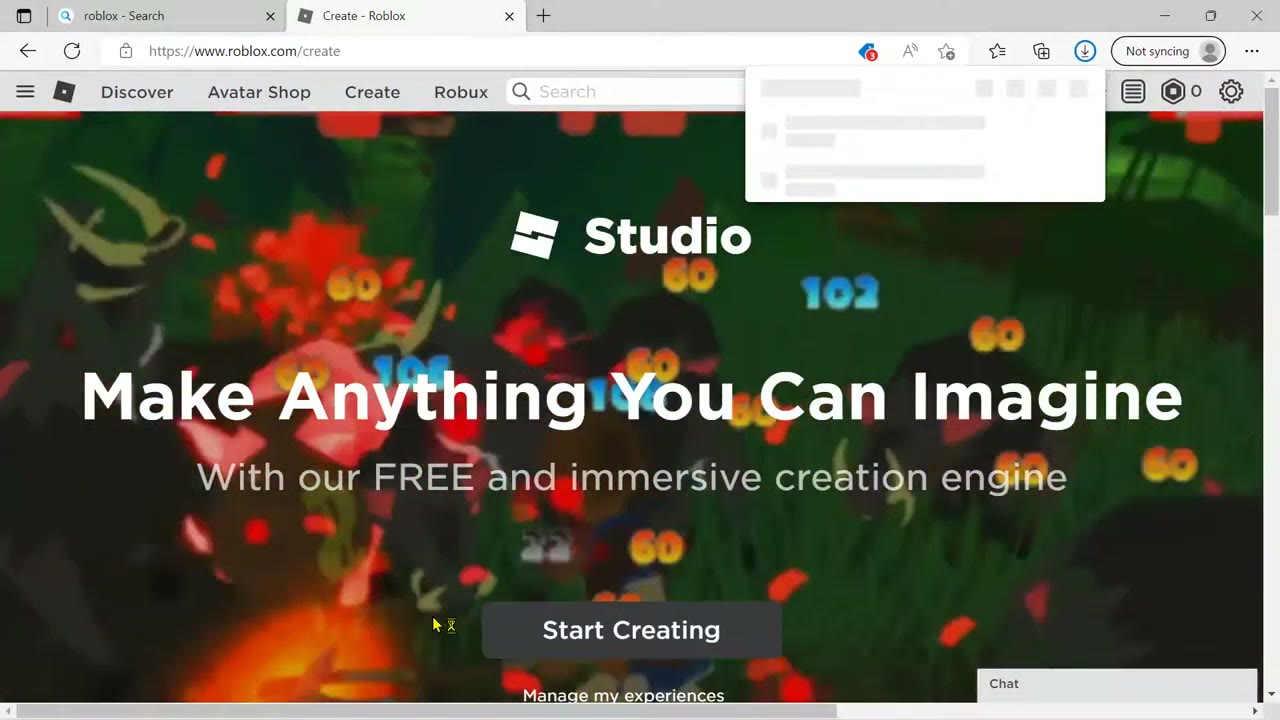Open the tab actions menu icon

24,16
